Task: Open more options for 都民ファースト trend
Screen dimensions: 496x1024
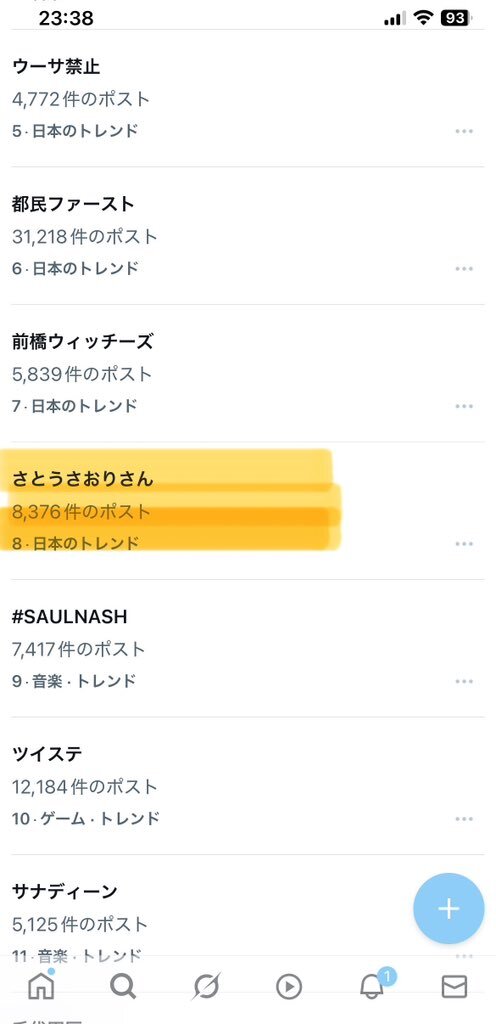Action: (464, 269)
